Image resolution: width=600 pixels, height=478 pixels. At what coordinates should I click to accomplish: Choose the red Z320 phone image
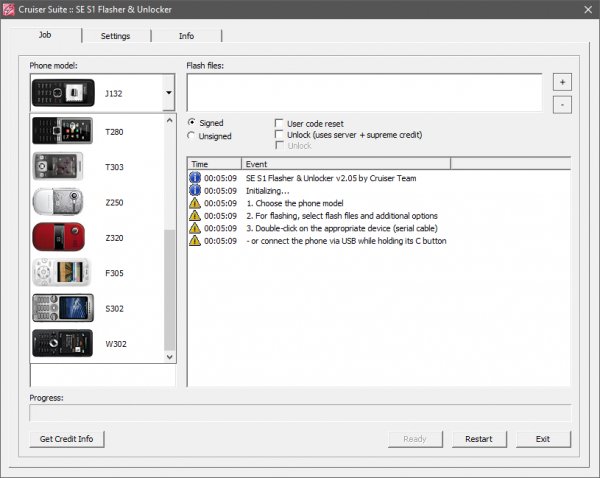click(x=59, y=237)
